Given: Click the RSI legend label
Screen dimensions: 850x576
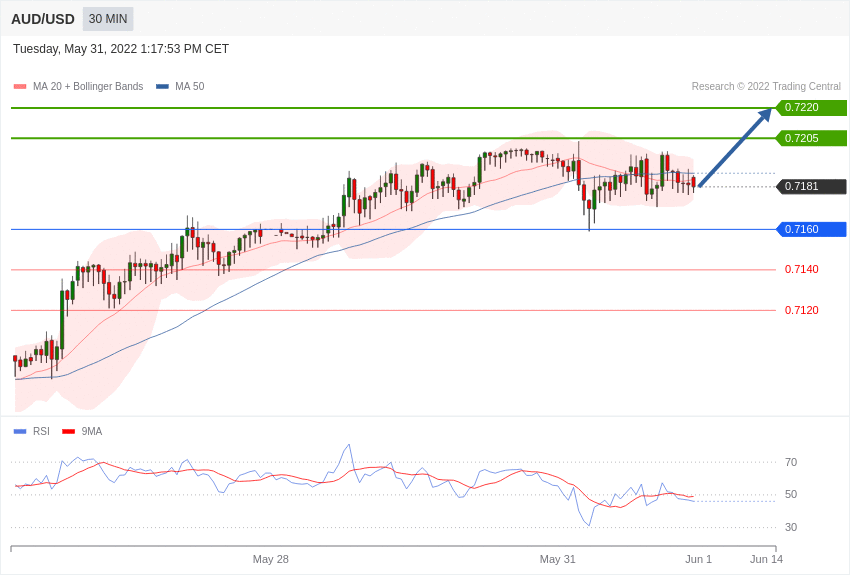Looking at the screenshot, I should pos(41,431).
